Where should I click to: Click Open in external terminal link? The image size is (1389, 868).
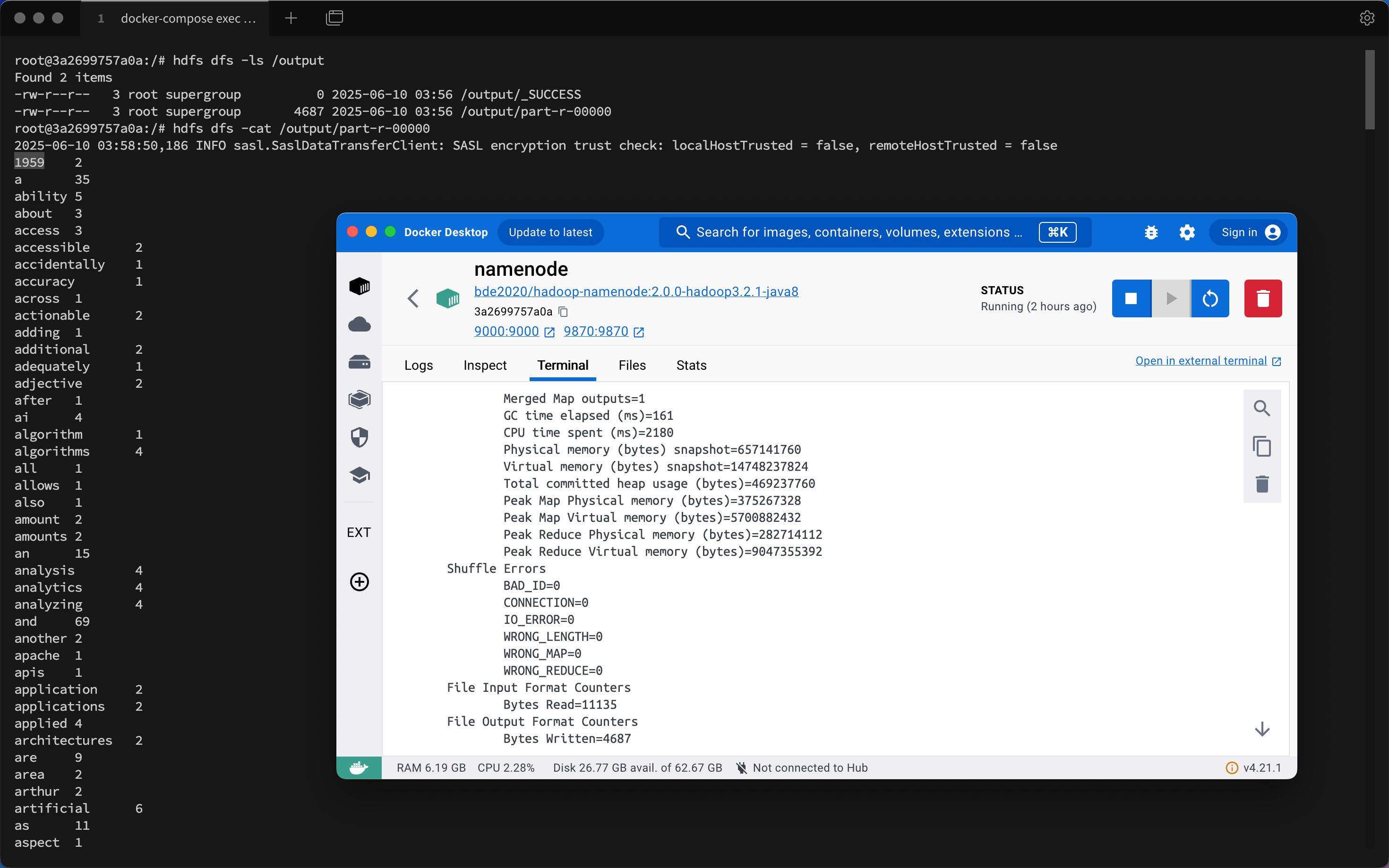coord(1208,360)
